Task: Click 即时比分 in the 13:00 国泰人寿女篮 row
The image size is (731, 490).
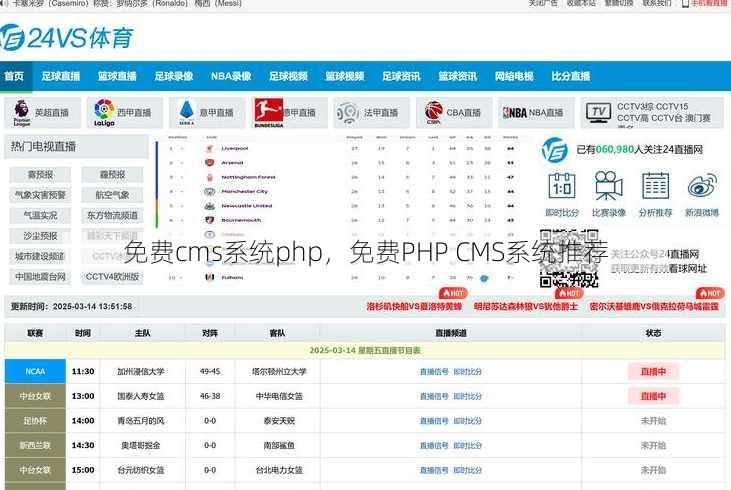Action: pos(468,396)
